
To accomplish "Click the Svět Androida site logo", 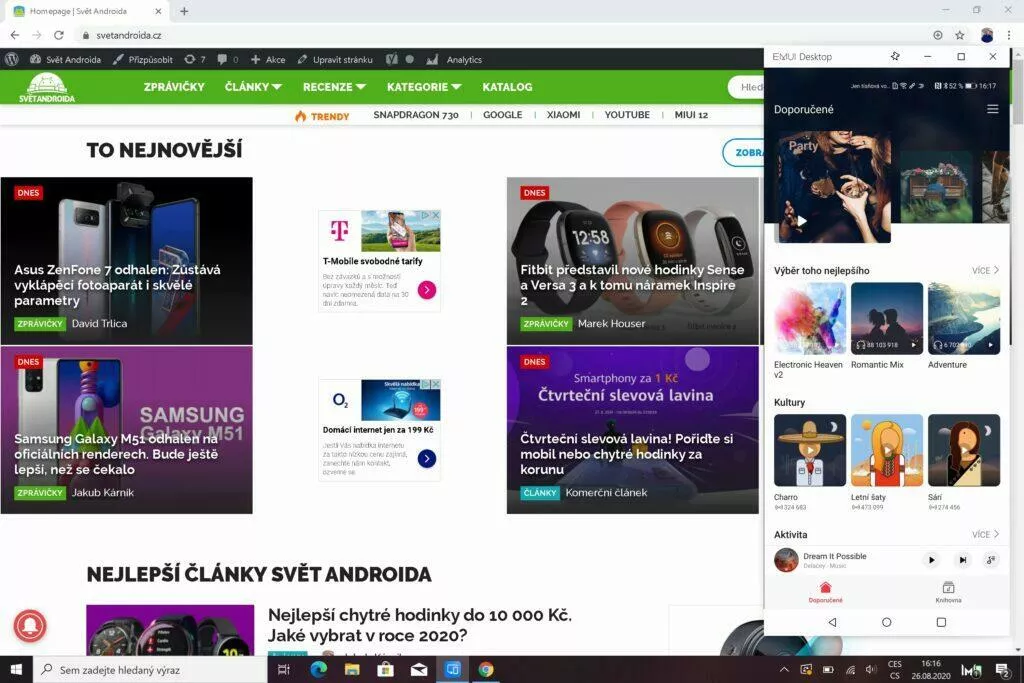I will pyautogui.click(x=46, y=87).
